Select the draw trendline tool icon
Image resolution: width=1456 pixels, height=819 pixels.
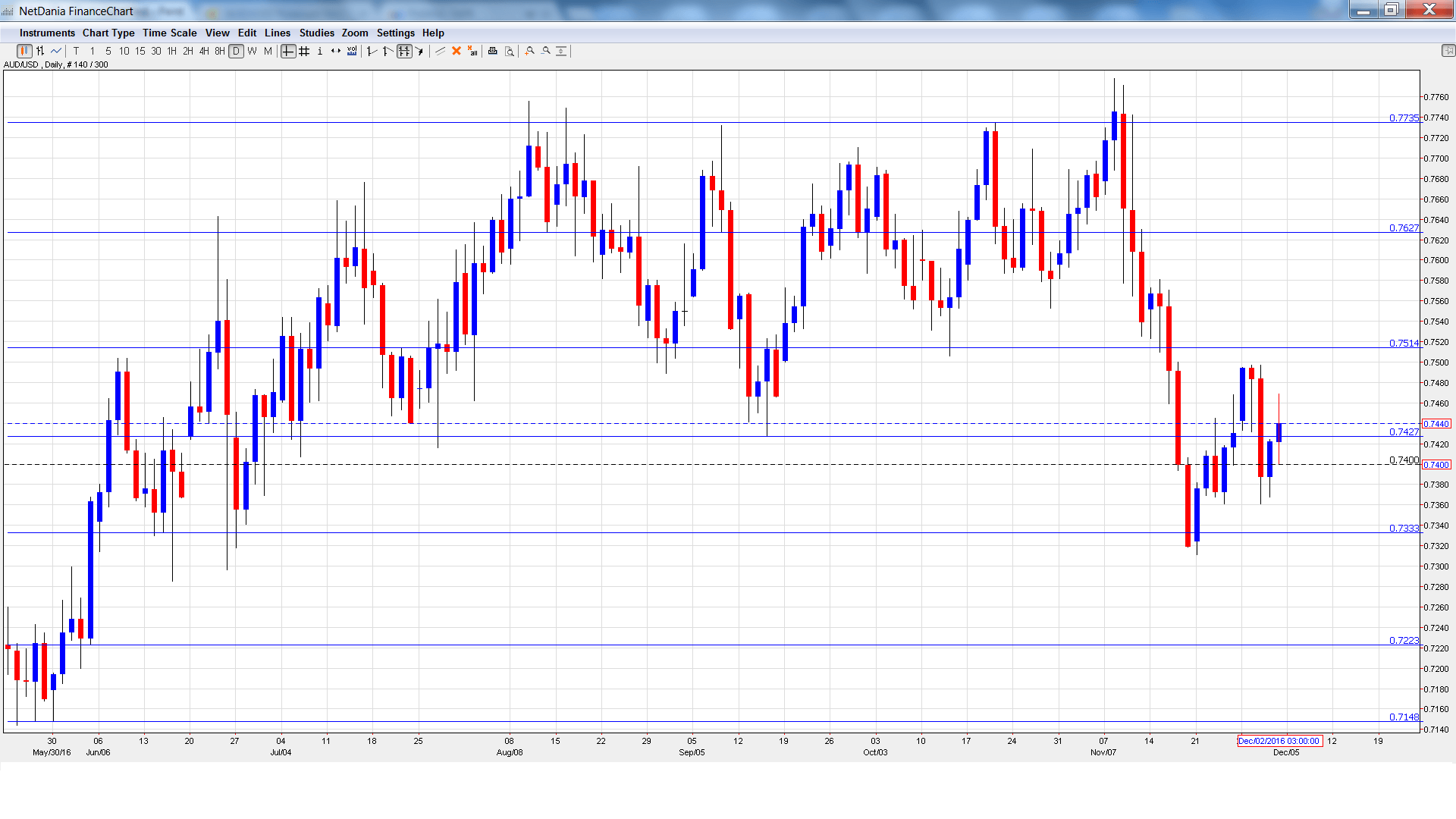(x=440, y=51)
